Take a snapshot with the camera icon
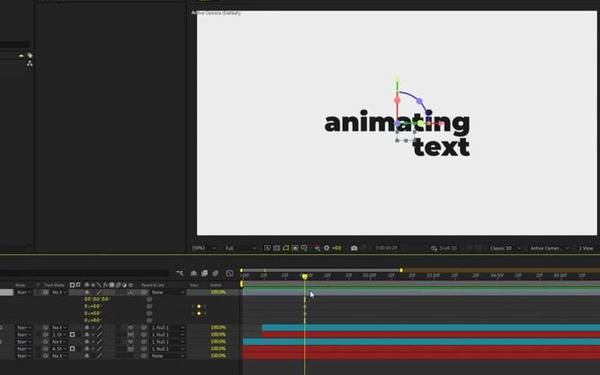 (354, 248)
